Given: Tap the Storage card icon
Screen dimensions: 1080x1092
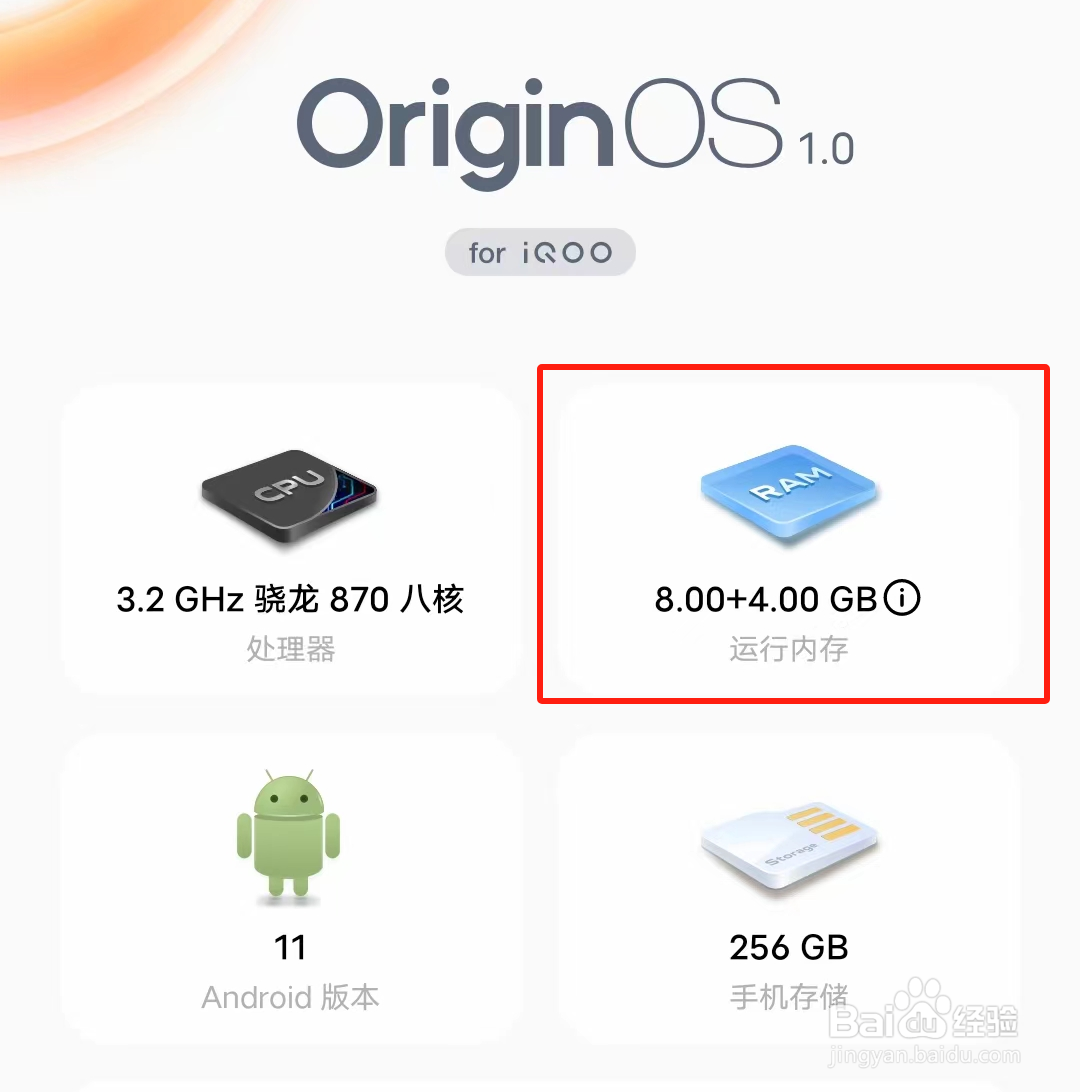Looking at the screenshot, I should tap(789, 845).
